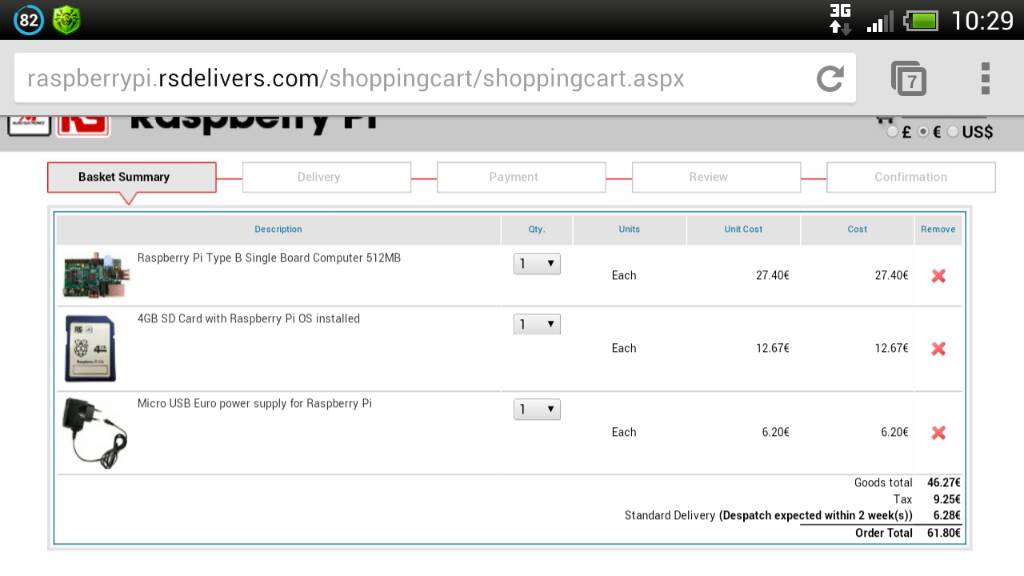Click the Tax value 9.25€
This screenshot has height=576, width=1024.
[x=947, y=499]
